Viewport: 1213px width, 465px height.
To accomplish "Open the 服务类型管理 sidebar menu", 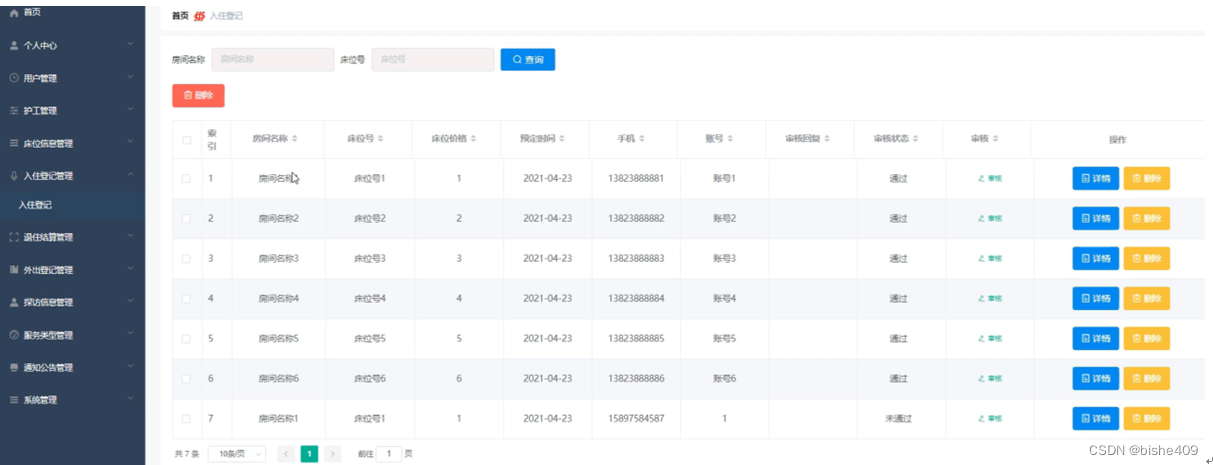I will click(72, 335).
